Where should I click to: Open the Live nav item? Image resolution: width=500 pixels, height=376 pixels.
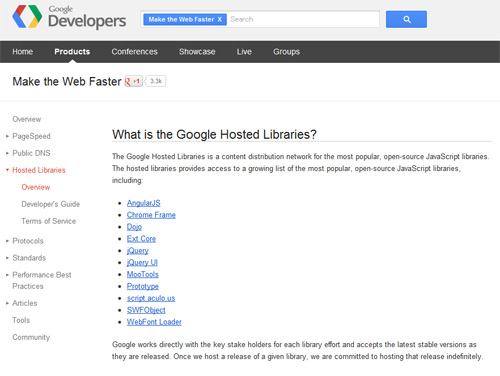(x=244, y=52)
